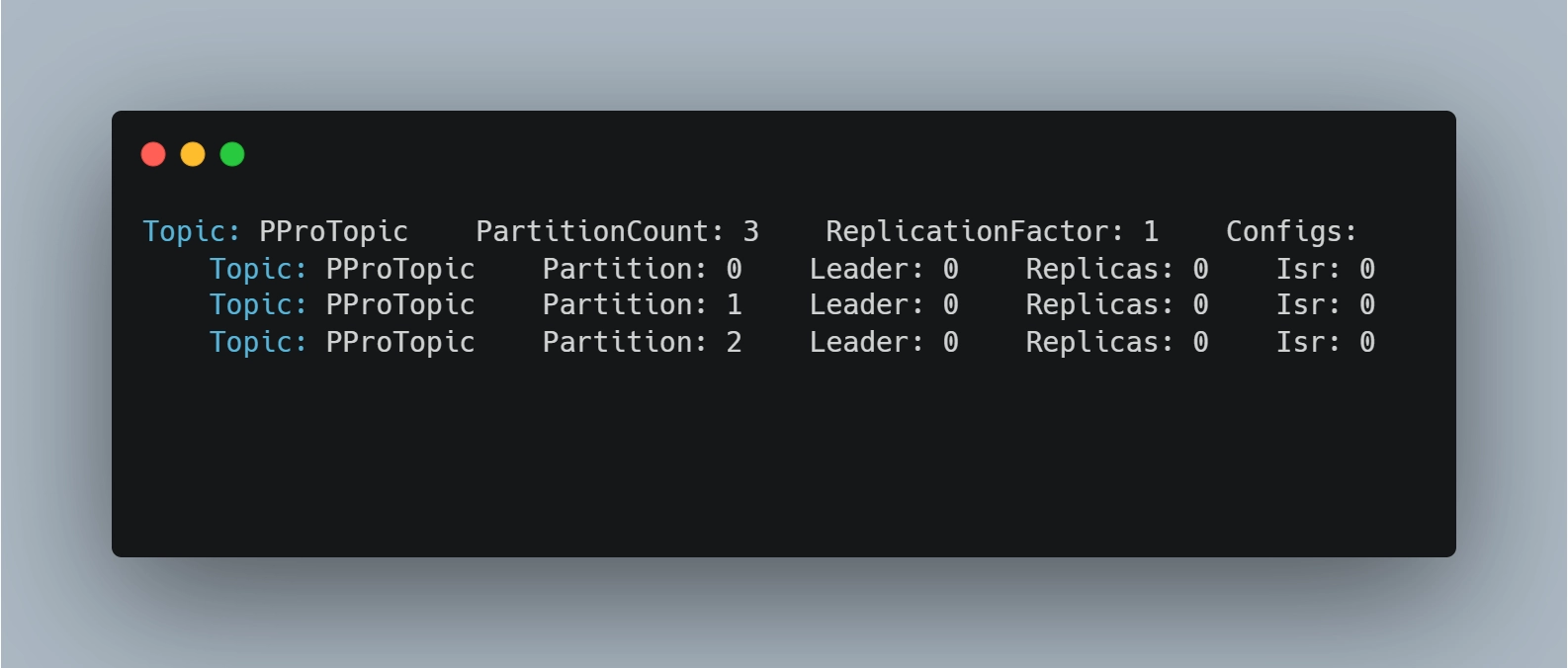Click Replicas: 0 in the Partition 0 row

(1116, 269)
